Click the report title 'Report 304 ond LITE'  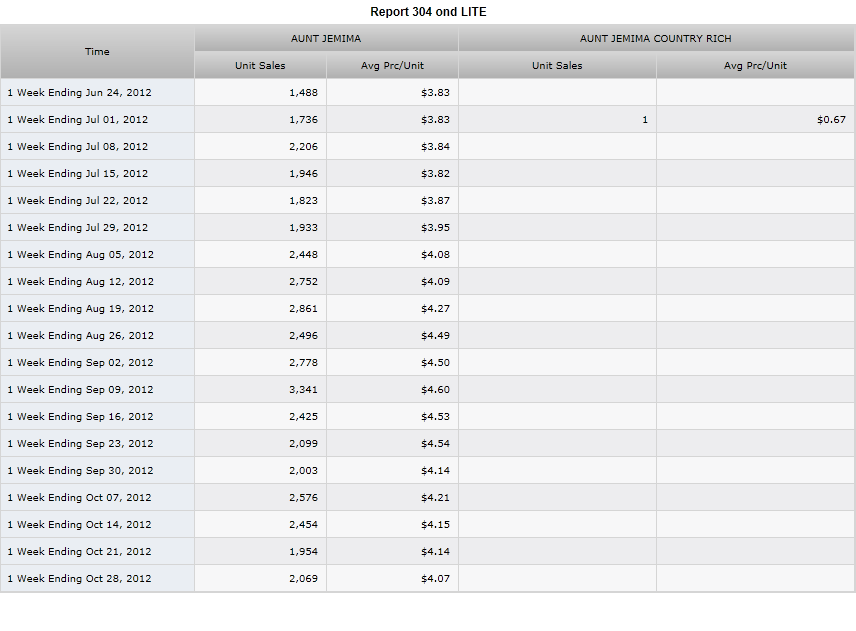pos(428,12)
